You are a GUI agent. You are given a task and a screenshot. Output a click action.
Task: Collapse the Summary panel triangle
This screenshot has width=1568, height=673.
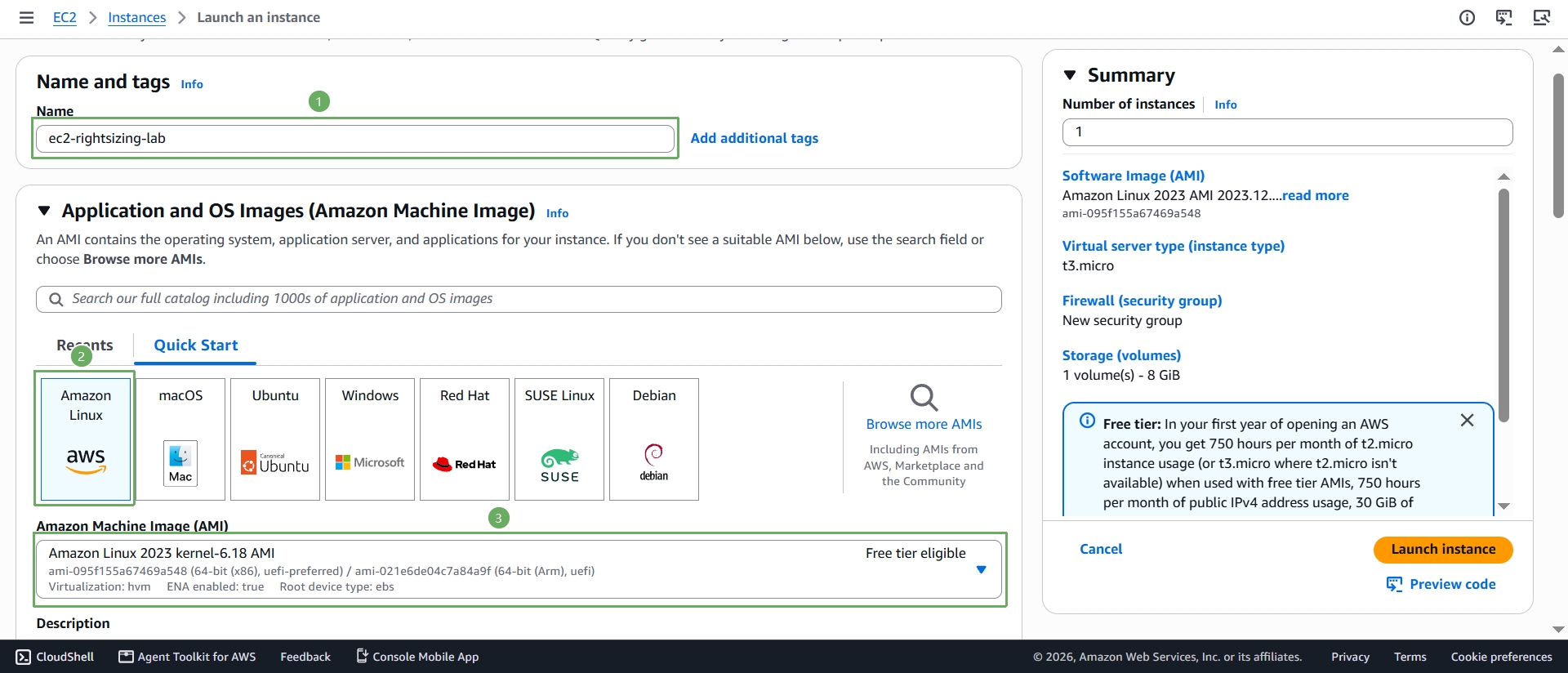tap(1070, 75)
